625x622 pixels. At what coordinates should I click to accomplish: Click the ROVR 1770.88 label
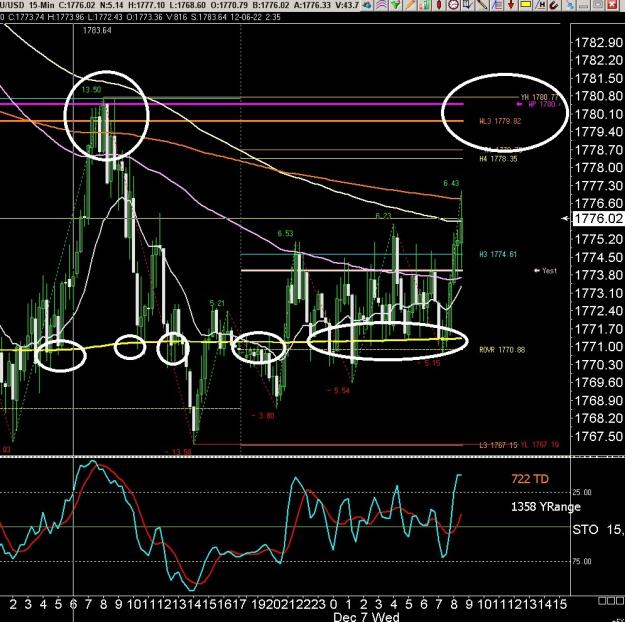tap(502, 350)
